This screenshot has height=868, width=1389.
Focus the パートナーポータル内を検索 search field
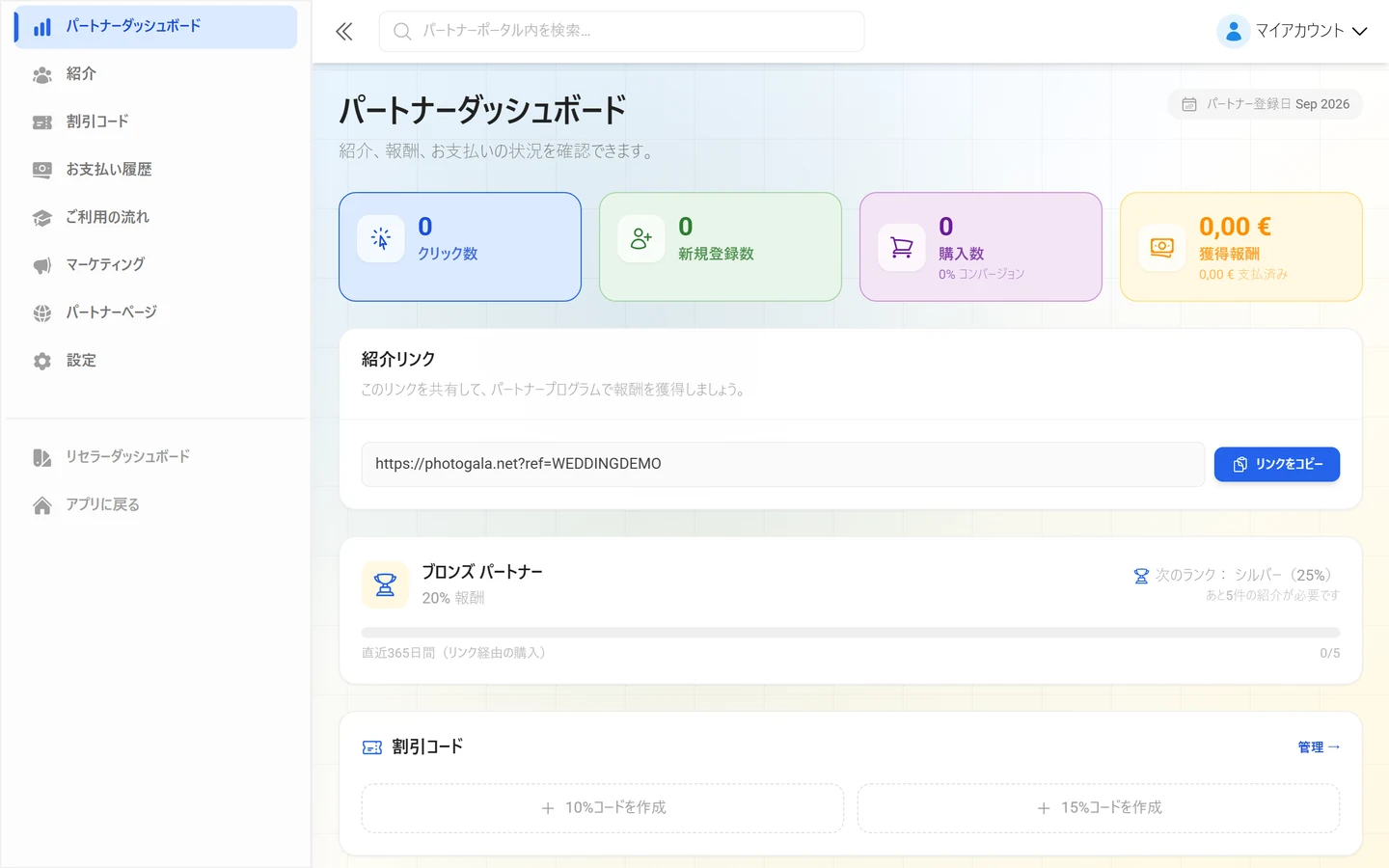[621, 31]
